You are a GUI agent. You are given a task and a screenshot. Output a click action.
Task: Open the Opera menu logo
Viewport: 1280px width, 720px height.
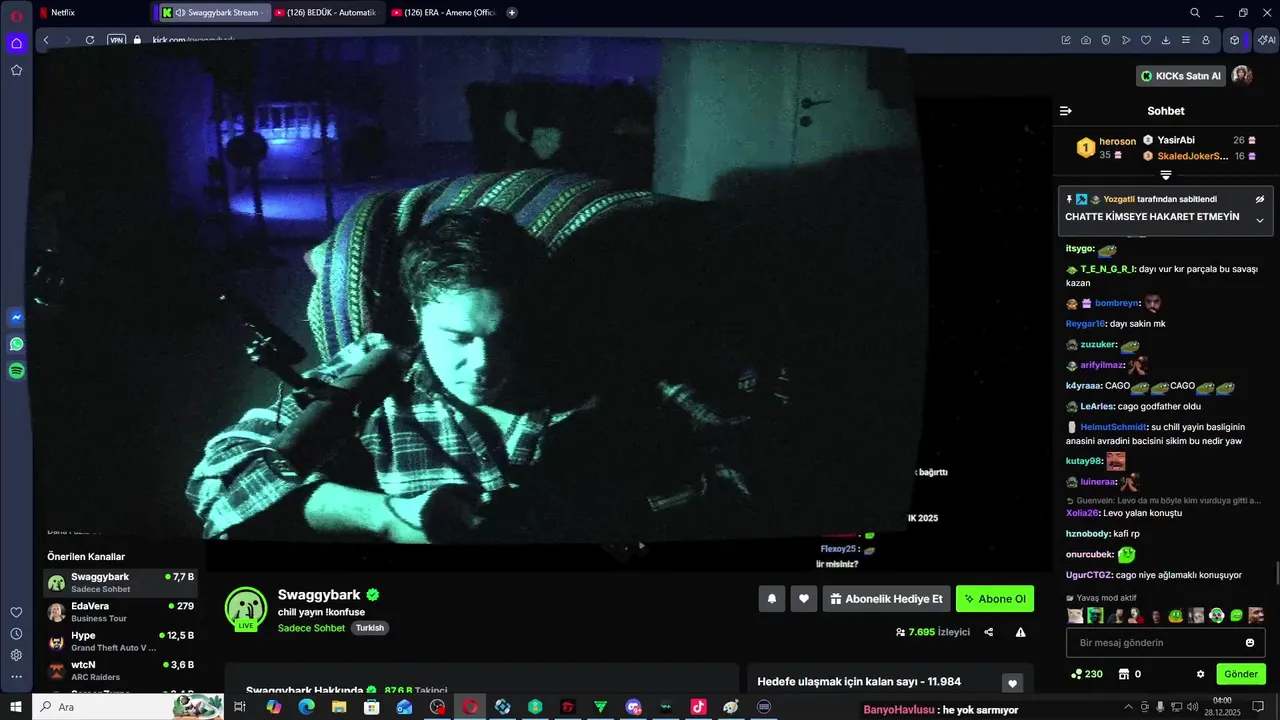tap(16, 16)
